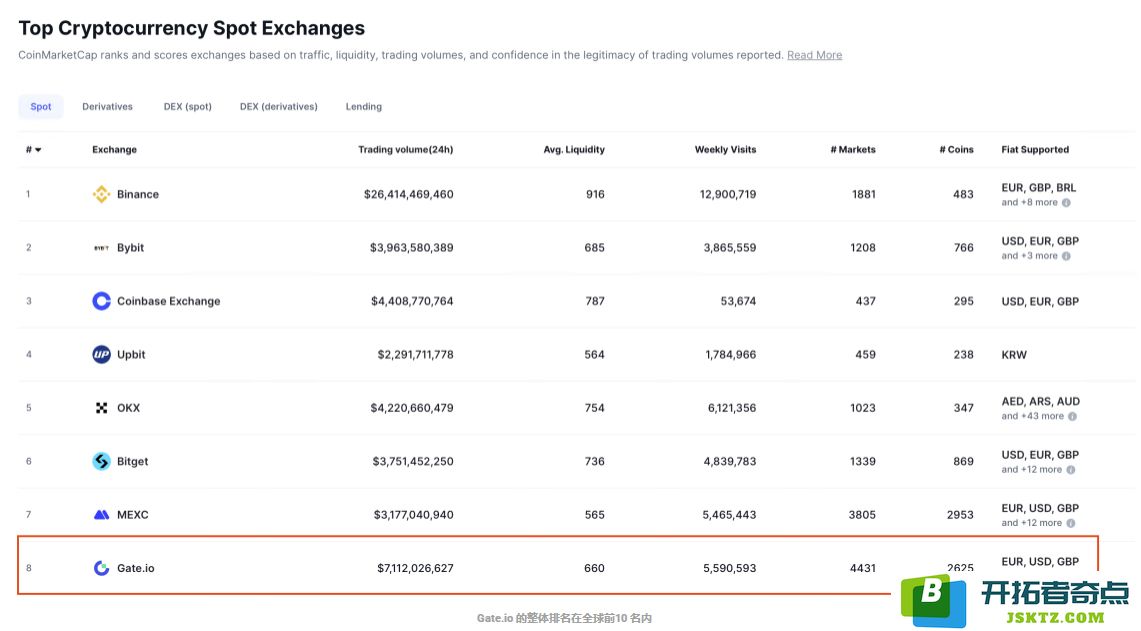Open fiat info icon in Bybit row
Image resolution: width=1141 pixels, height=631 pixels.
[x=1066, y=255]
